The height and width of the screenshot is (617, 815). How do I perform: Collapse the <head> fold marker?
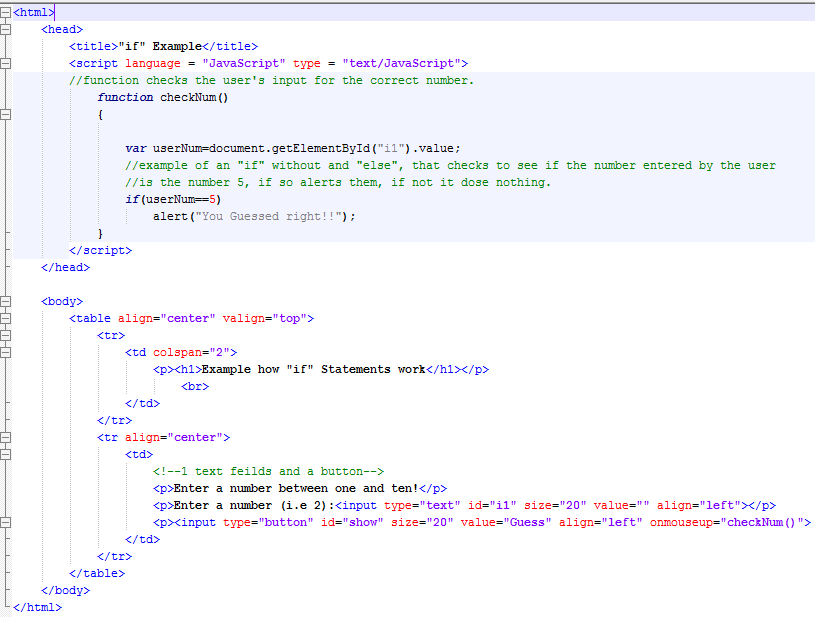[x=5, y=30]
